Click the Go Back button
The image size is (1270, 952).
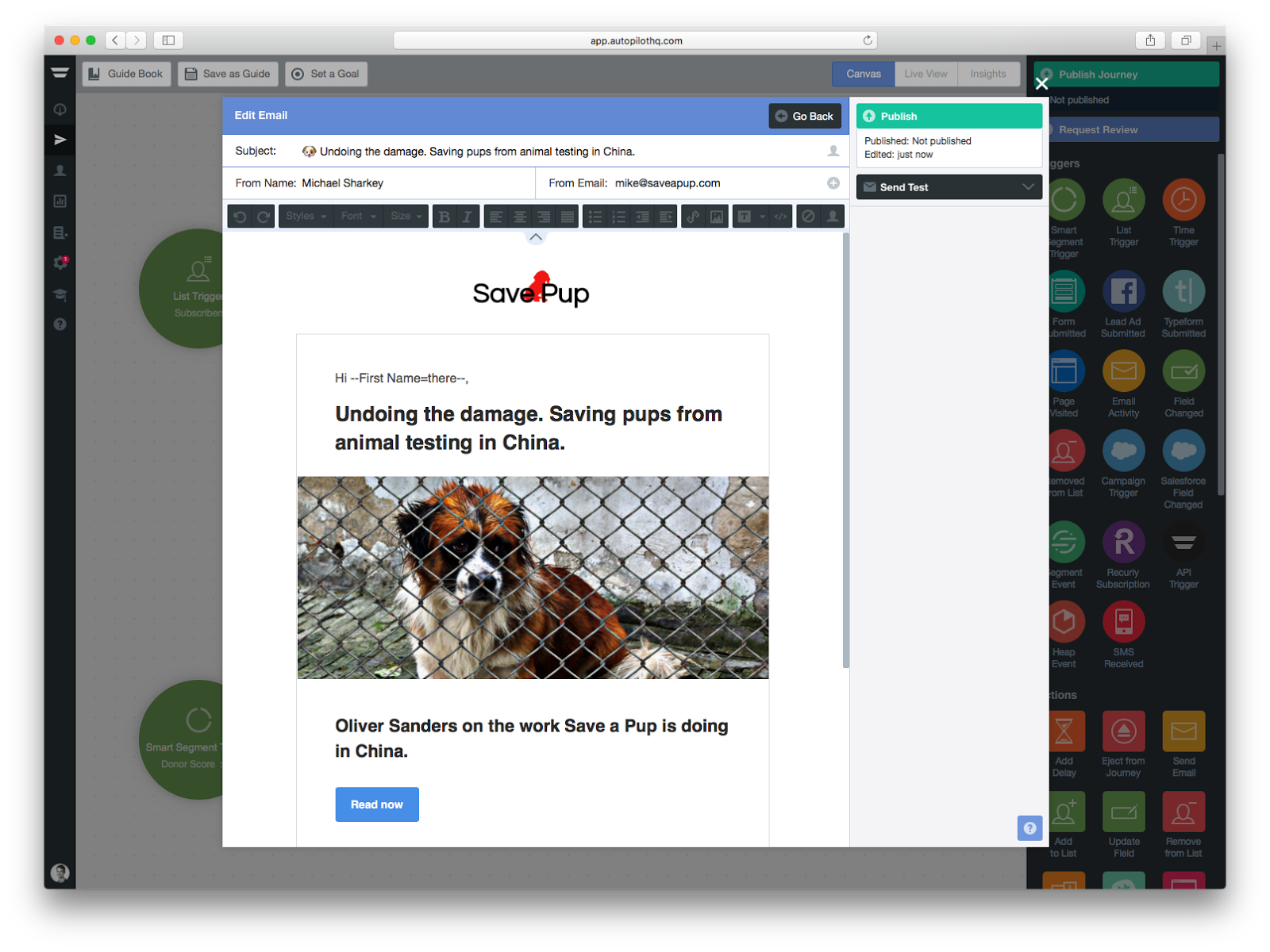(804, 116)
